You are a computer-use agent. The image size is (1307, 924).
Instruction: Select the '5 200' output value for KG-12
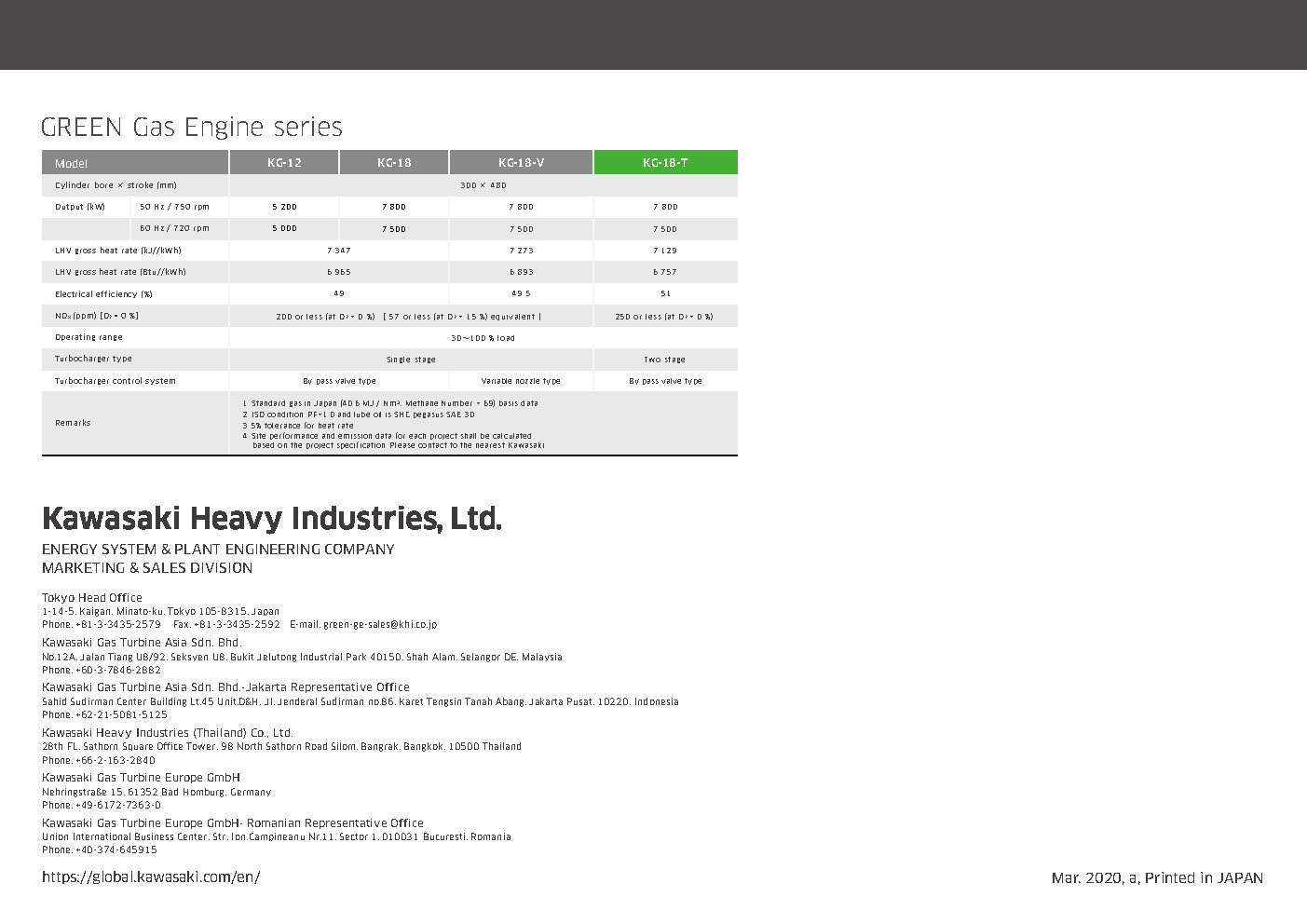coord(284,207)
